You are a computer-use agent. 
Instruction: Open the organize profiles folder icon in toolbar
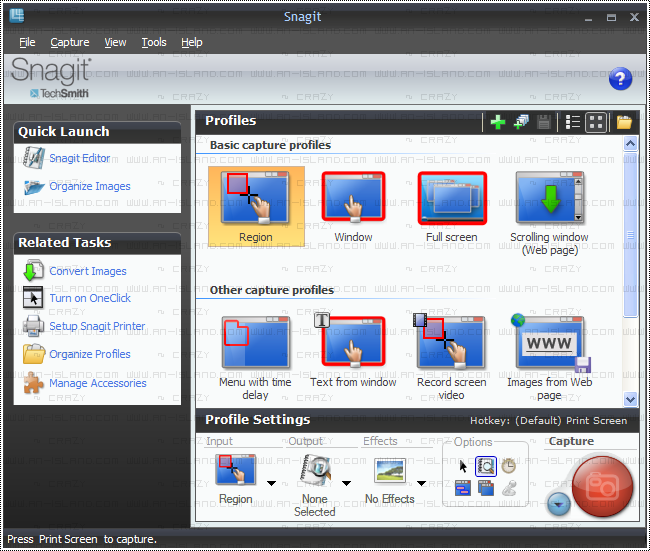pyautogui.click(x=624, y=122)
